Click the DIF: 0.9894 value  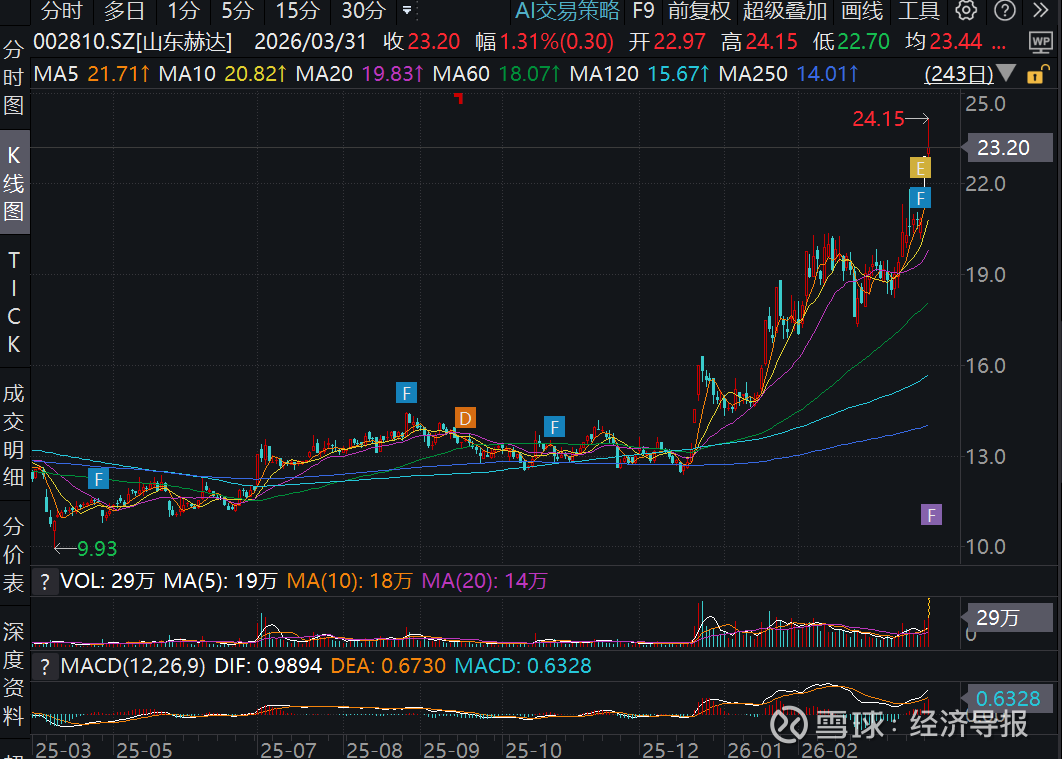pyautogui.click(x=268, y=666)
